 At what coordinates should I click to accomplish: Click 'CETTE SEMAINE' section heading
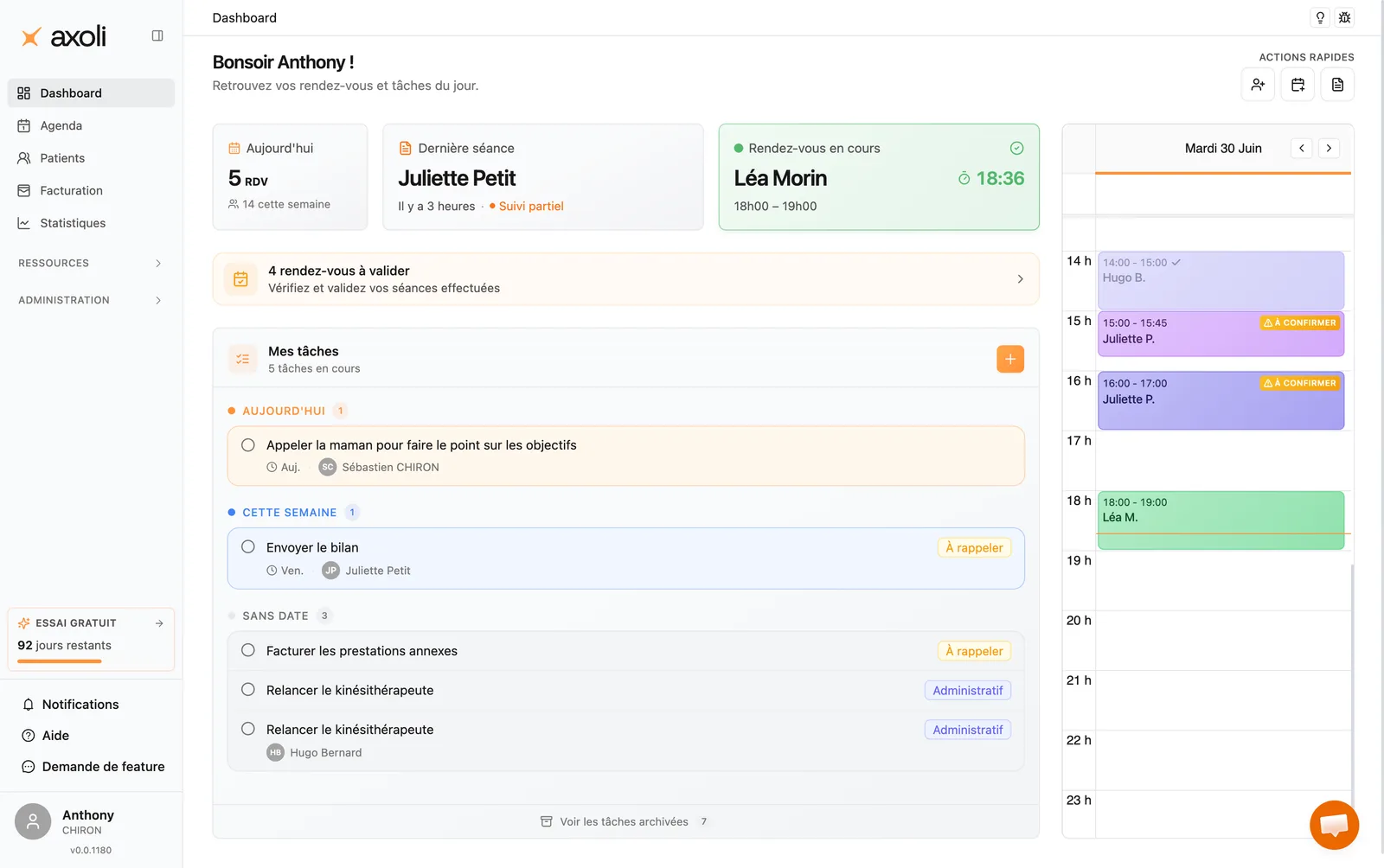point(289,513)
